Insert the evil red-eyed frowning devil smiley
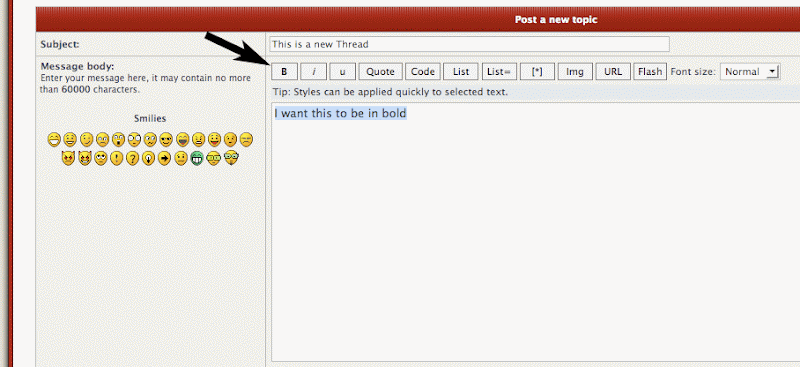 (x=68, y=158)
